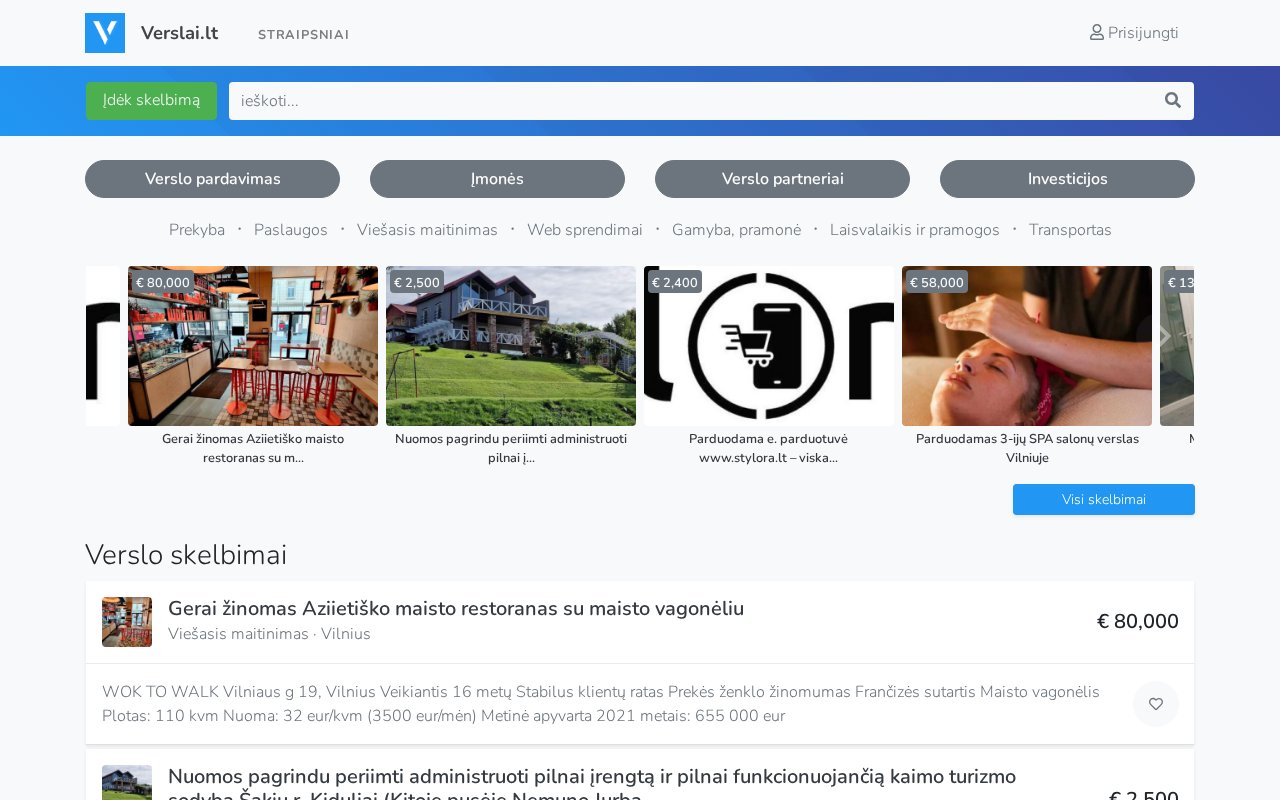Open the Prekyba subcategory
Viewport: 1280px width, 800px height.
(197, 230)
